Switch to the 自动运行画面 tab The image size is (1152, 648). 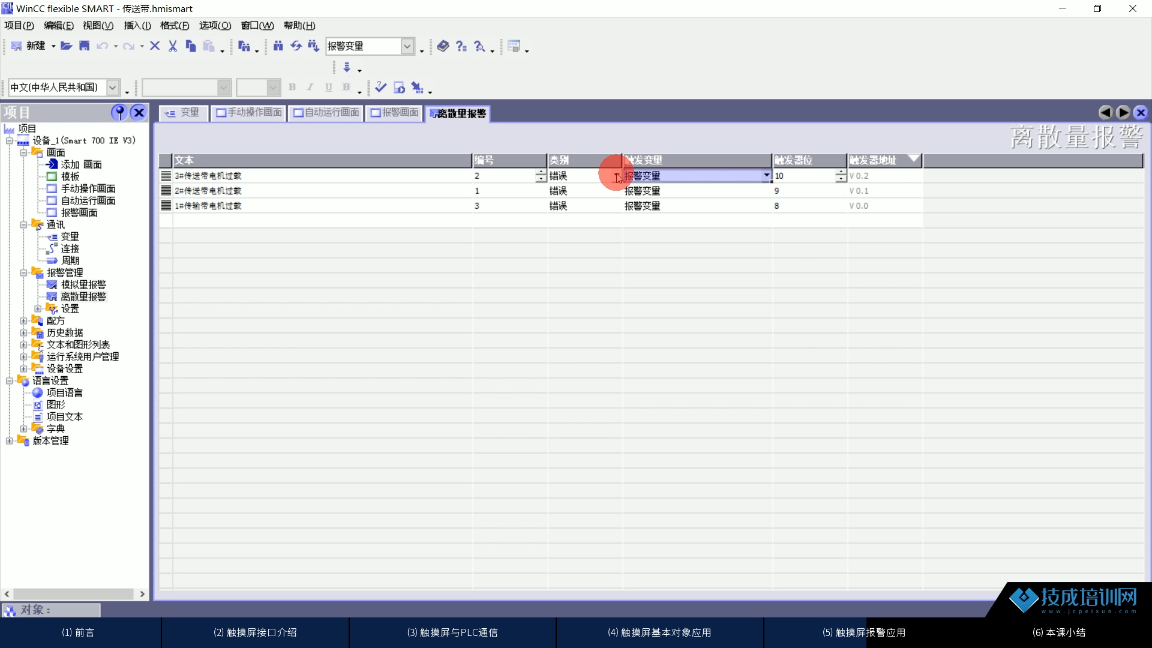[326, 113]
